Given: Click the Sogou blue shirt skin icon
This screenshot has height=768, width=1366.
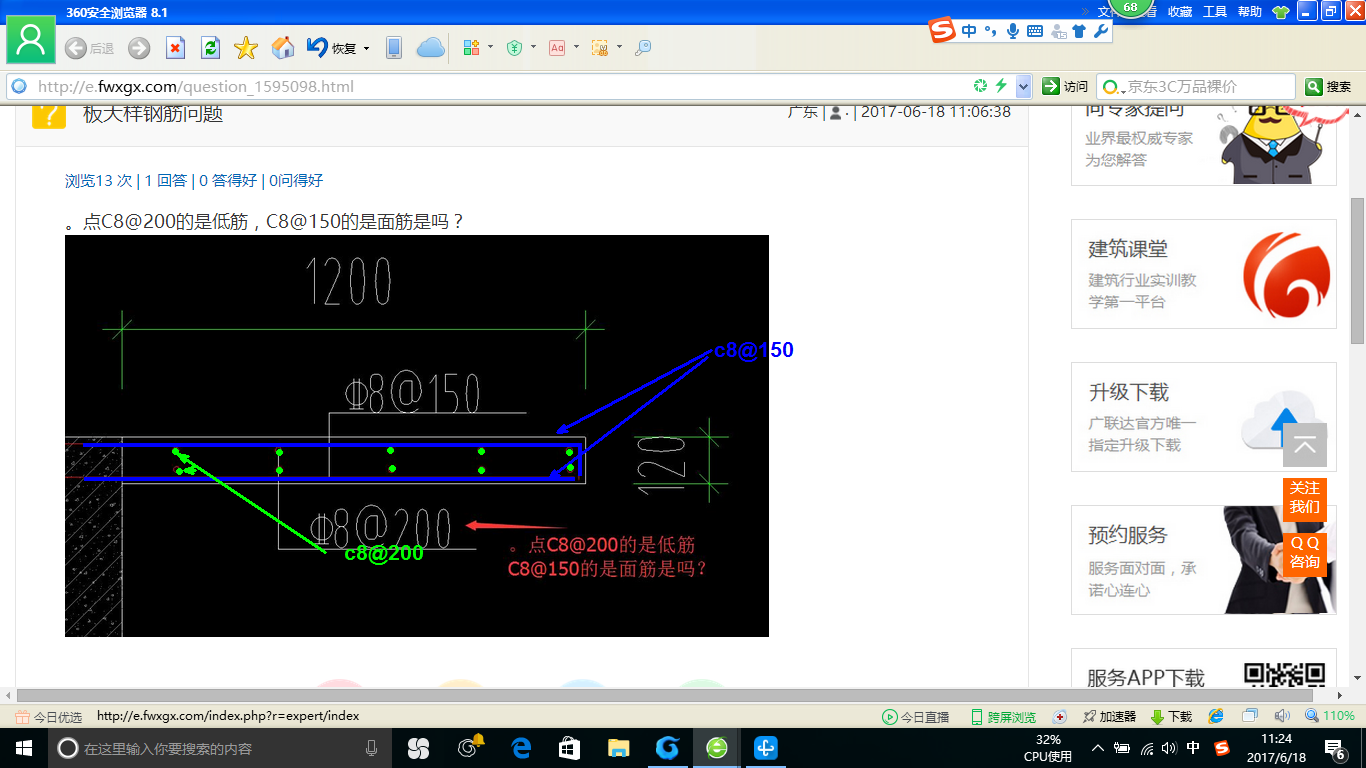Looking at the screenshot, I should 1078,31.
